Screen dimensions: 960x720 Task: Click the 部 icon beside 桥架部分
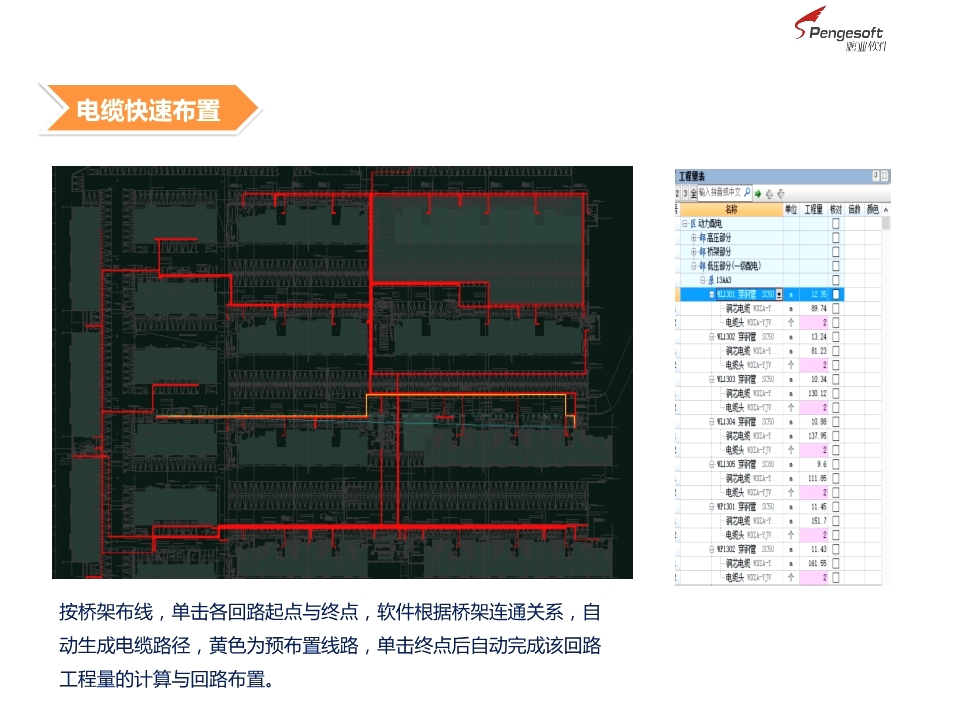[702, 252]
